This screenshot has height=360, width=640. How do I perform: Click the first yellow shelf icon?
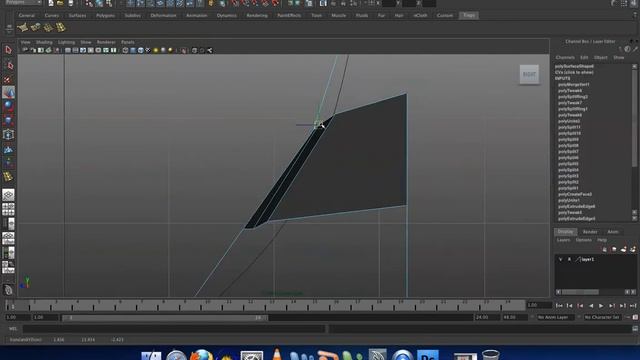(23, 27)
